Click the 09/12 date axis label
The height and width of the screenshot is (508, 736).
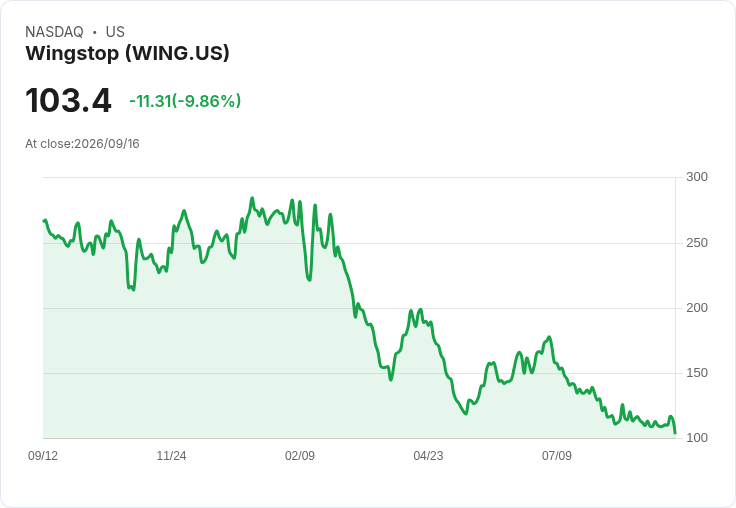pos(43,455)
